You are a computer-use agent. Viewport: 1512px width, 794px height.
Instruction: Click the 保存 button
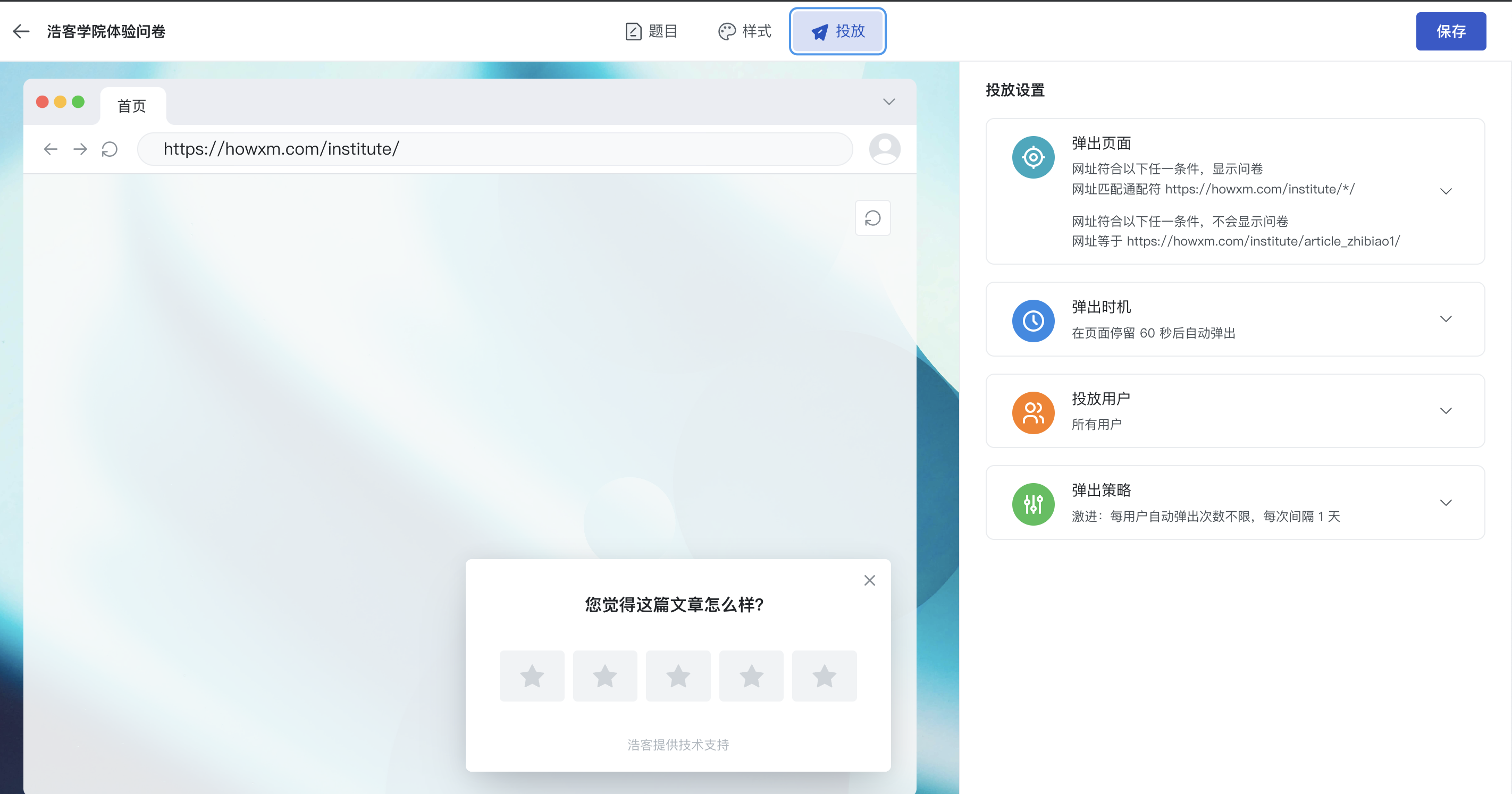(1450, 31)
